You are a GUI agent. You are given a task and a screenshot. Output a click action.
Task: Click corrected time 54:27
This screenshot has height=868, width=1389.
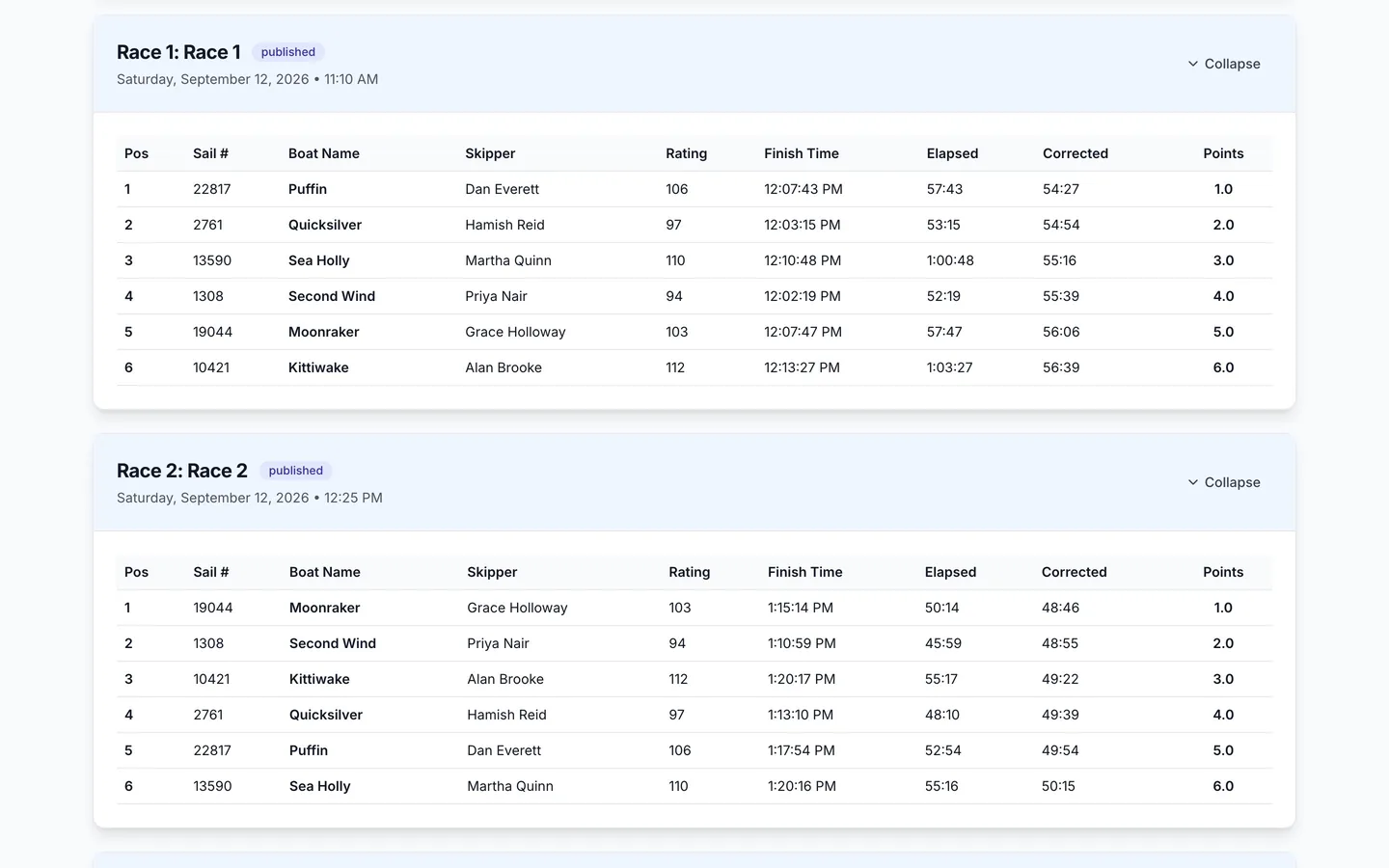[x=1061, y=189]
